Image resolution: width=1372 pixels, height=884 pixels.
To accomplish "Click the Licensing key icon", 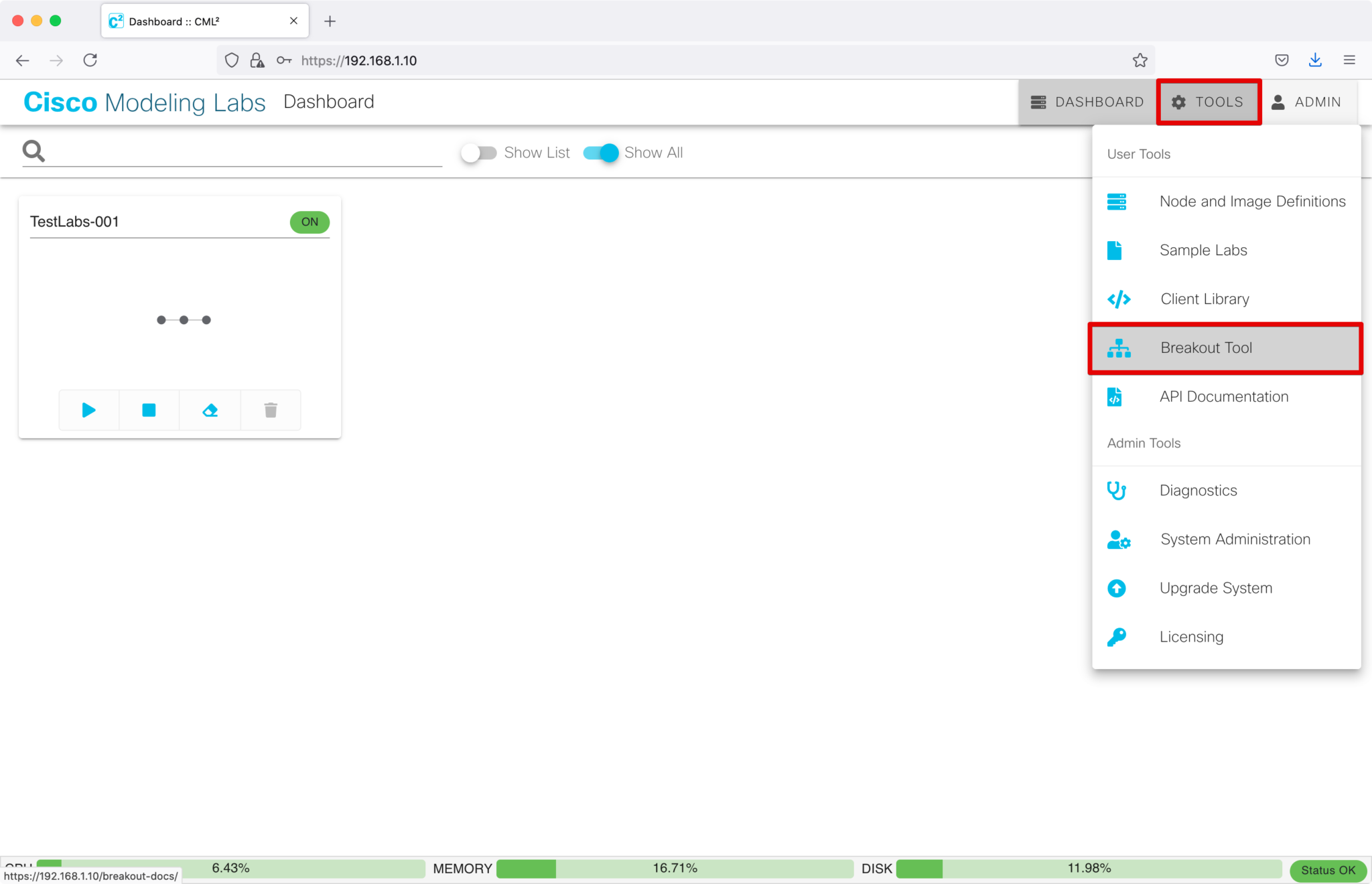I will pos(1116,637).
